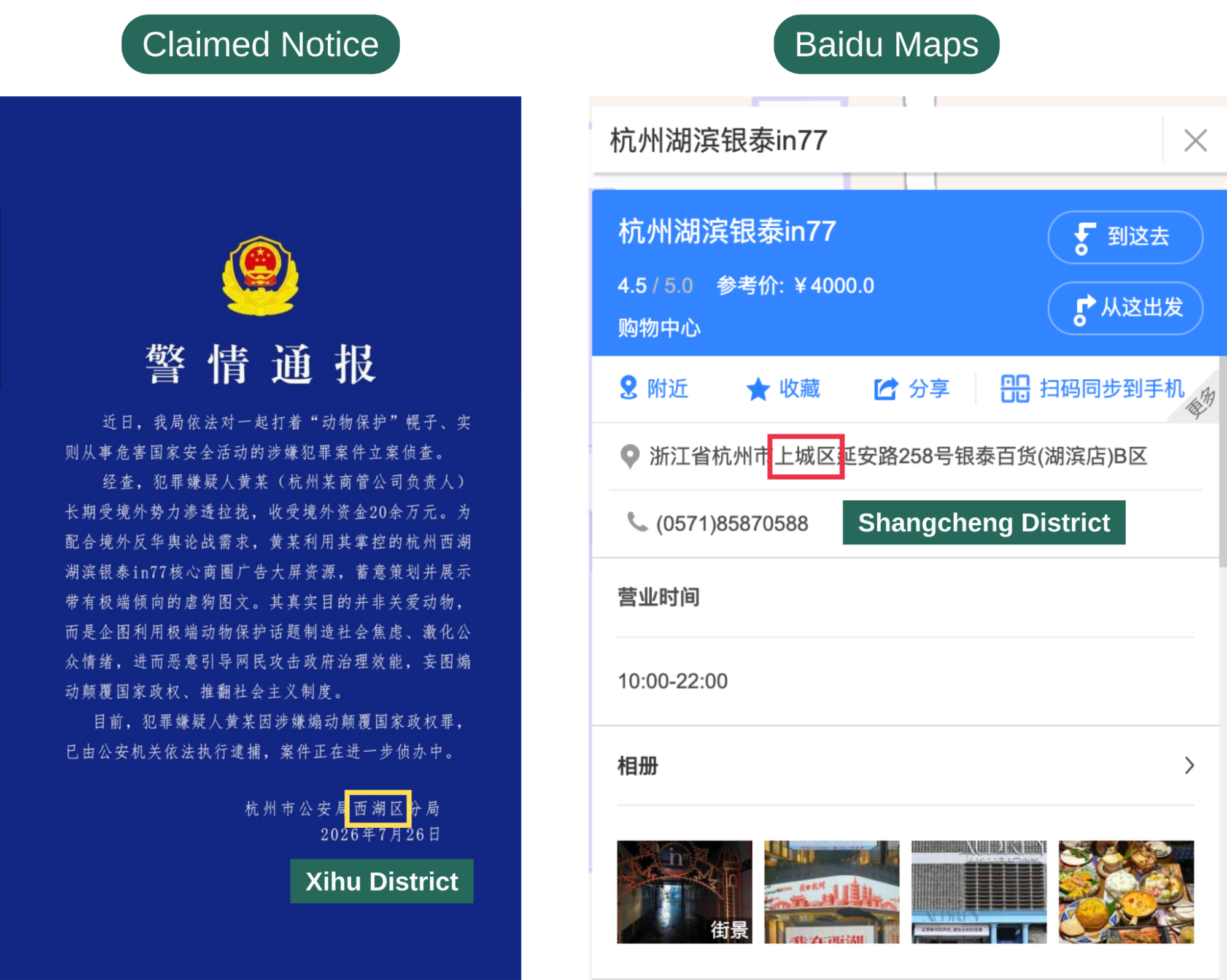This screenshot has width=1227, height=980.
Task: Click the phone icon beside the number
Action: (x=637, y=522)
